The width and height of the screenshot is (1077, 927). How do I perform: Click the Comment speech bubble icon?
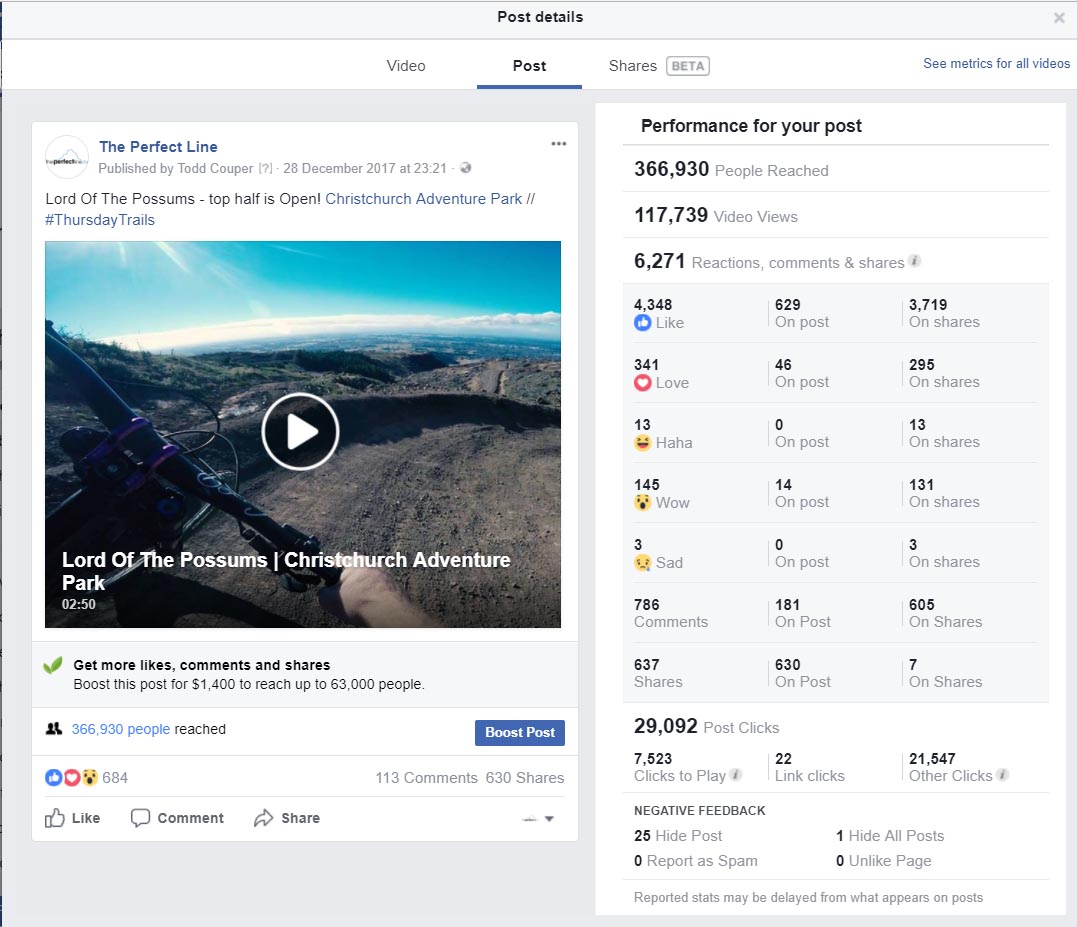coord(140,818)
